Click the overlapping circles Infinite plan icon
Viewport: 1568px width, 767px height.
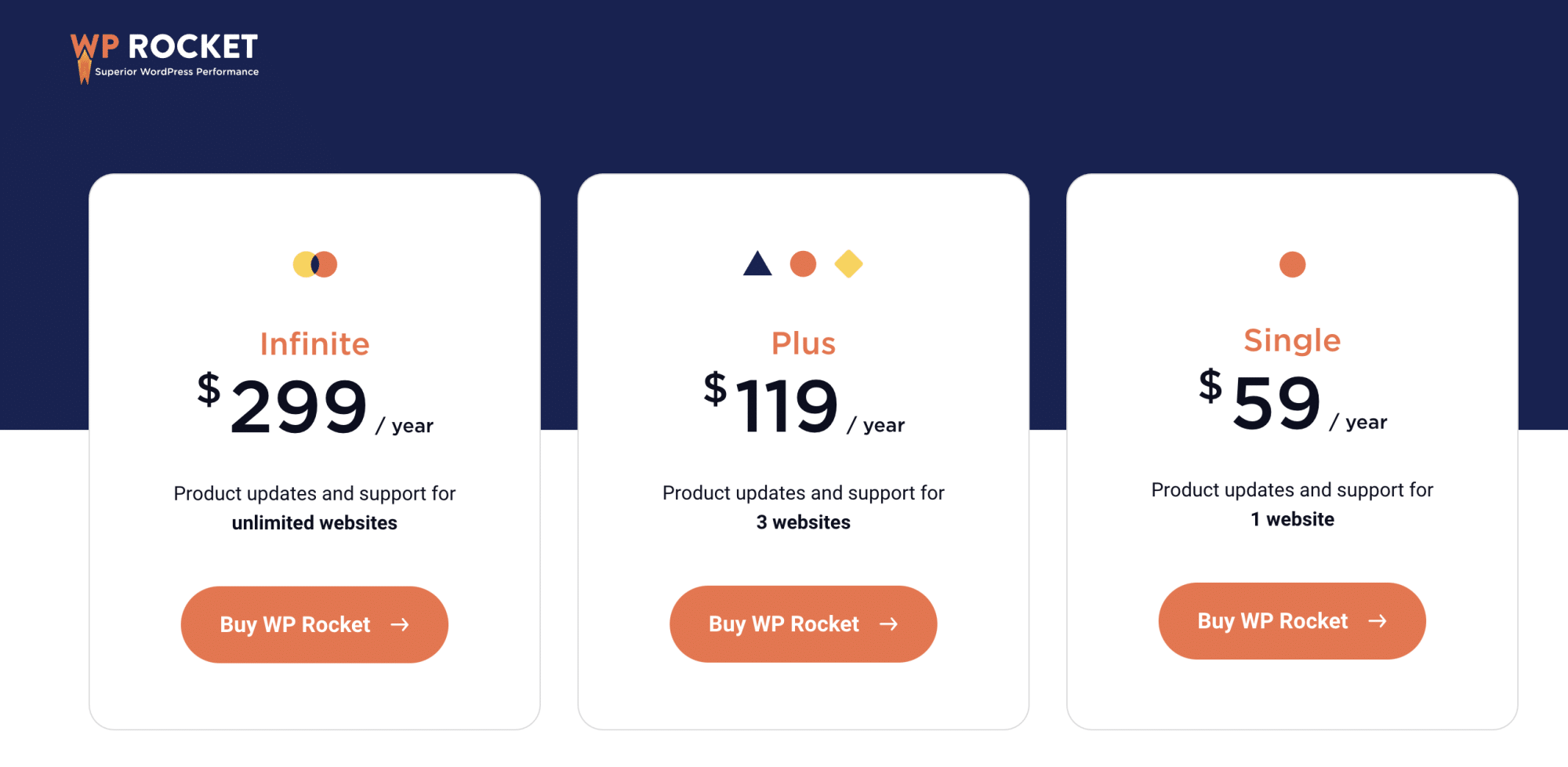pos(315,264)
